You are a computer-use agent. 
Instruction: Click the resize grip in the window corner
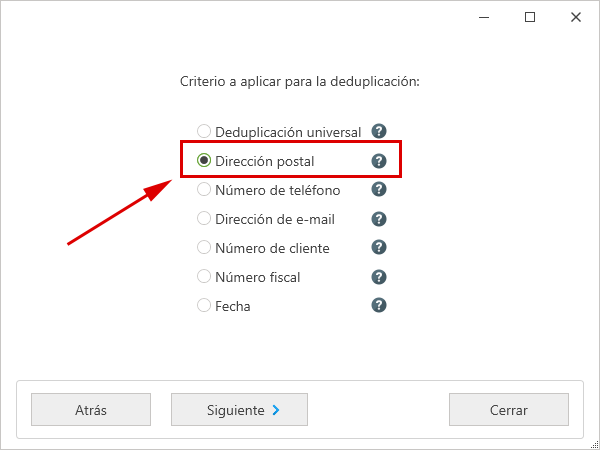[594, 444]
